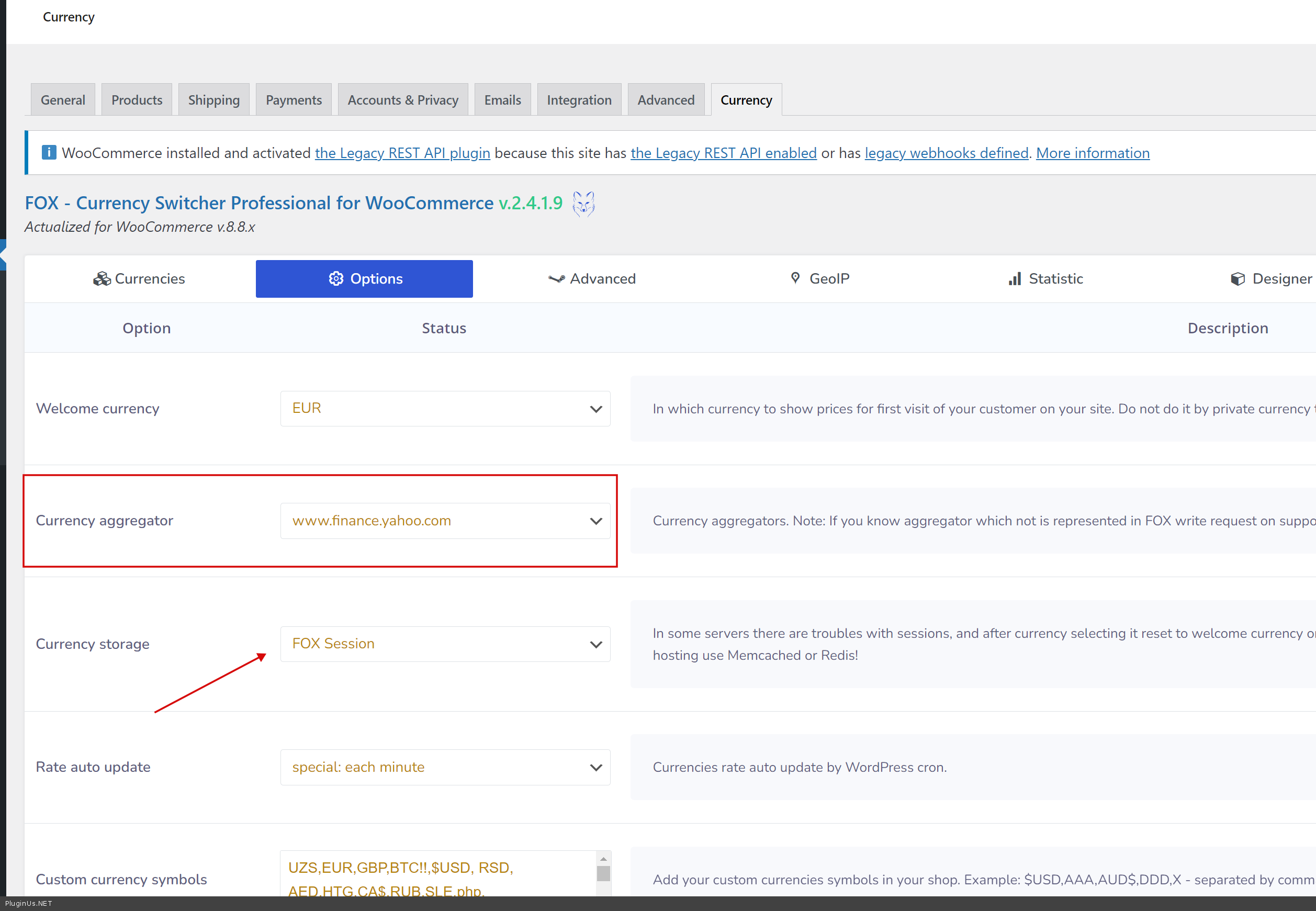Switch to the Payments settings tab
Viewport: 1316px width, 911px height.
click(294, 100)
